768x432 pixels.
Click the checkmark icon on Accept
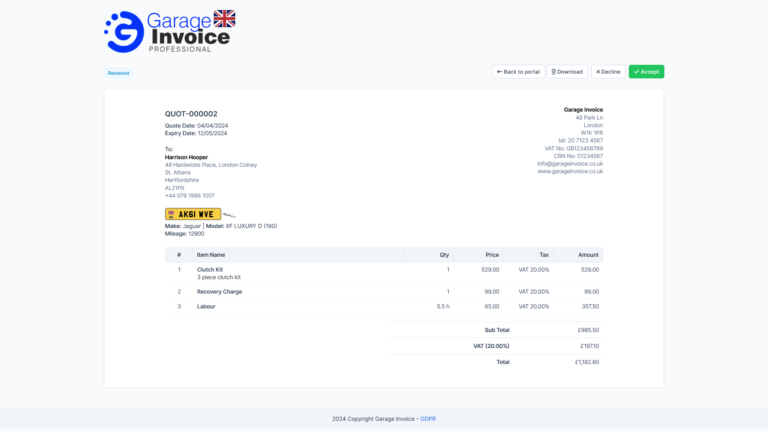point(636,72)
